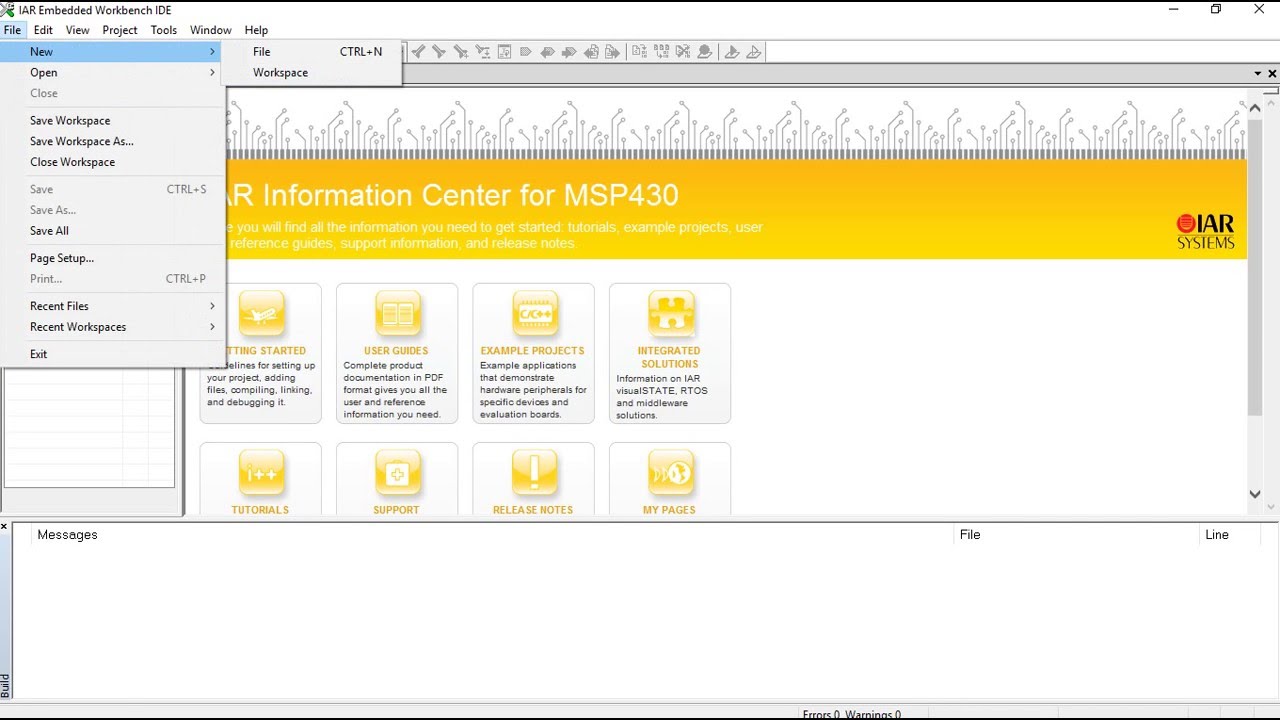
Task: Open the Integrated Solutions puzzle icon
Action: [670, 314]
